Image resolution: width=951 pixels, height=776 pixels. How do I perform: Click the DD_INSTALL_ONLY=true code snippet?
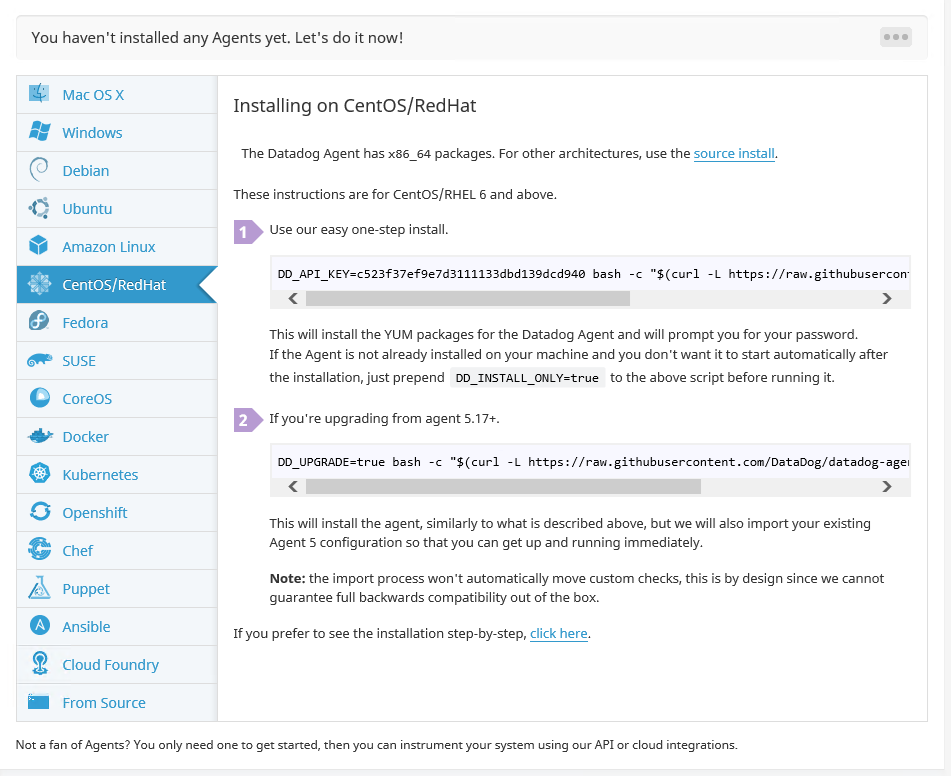tap(527, 378)
